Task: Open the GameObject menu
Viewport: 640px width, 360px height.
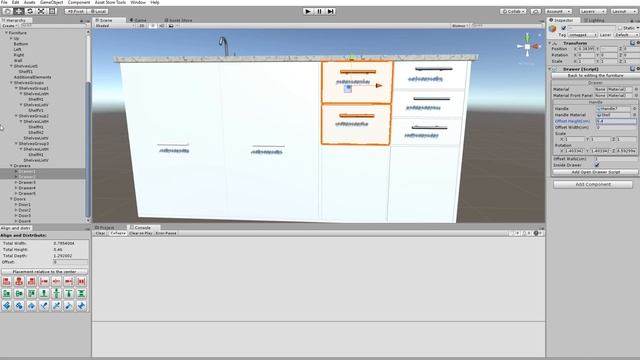Action: tap(51, 2)
